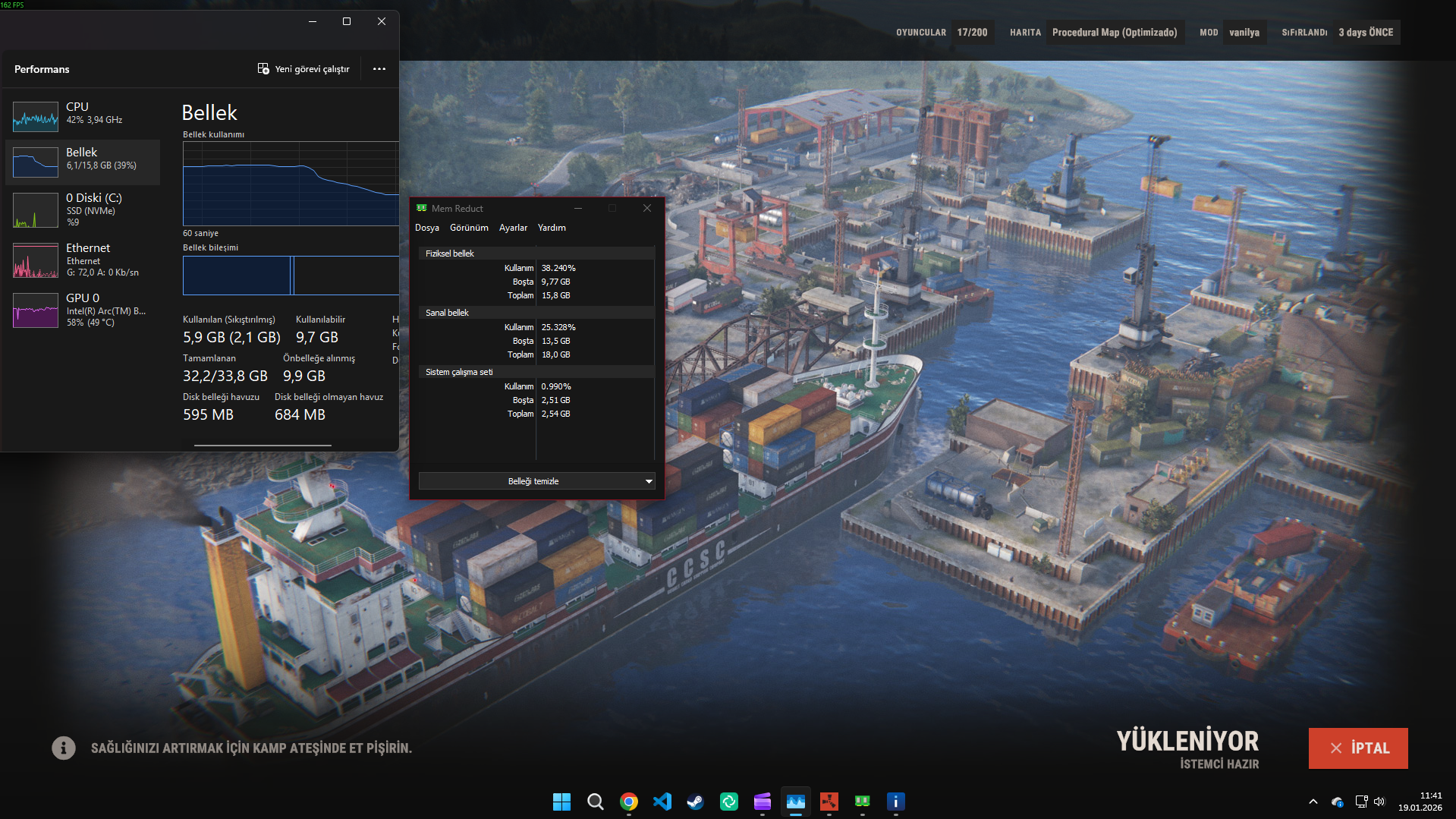Viewport: 1456px width, 819px height.
Task: Click the 0.990% system working set value
Action: (556, 386)
